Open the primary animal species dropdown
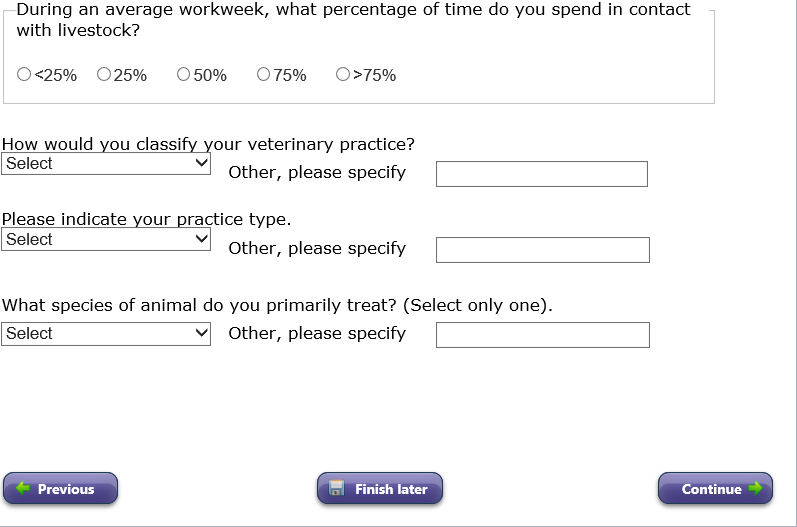This screenshot has height=527, width=797. pos(106,334)
